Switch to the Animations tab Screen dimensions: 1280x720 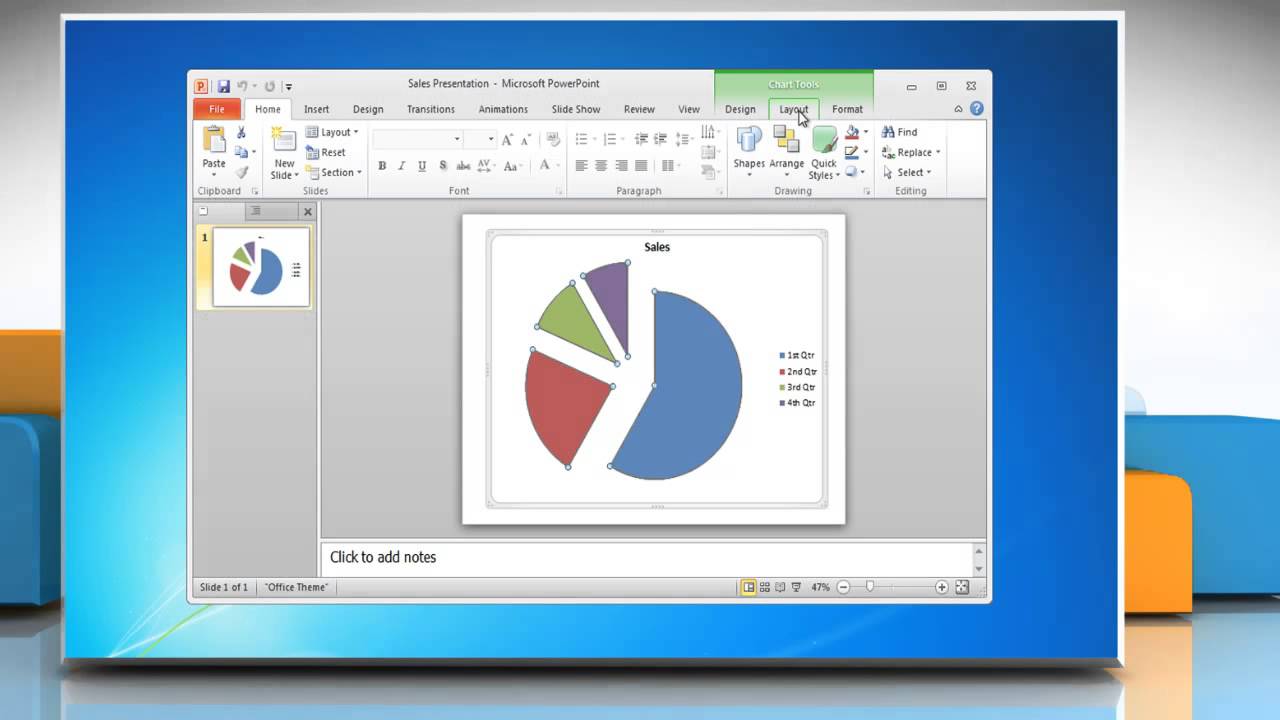pos(503,109)
